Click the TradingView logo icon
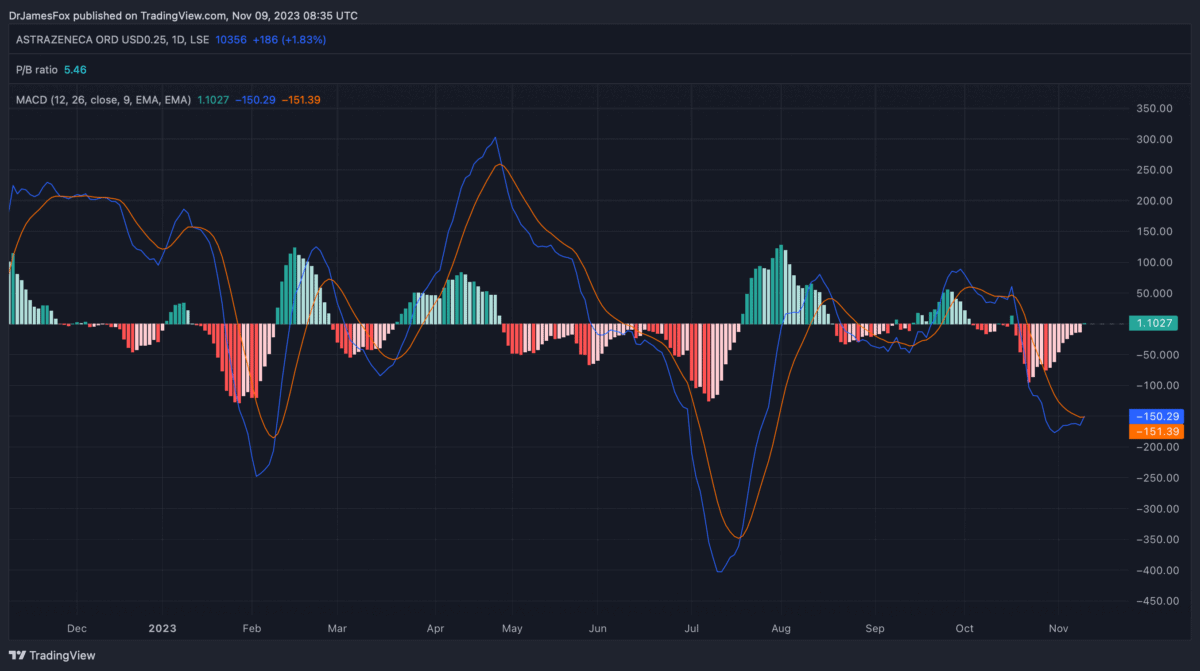 coord(17,656)
